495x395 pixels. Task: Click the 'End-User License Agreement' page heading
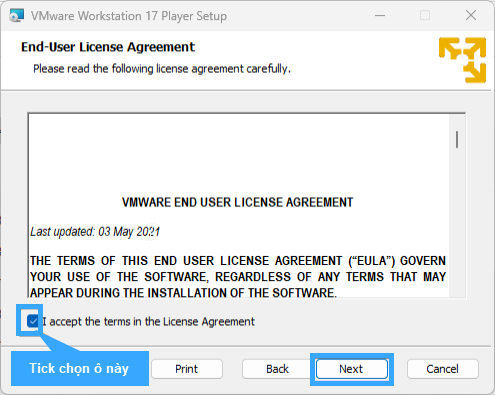pos(108,47)
